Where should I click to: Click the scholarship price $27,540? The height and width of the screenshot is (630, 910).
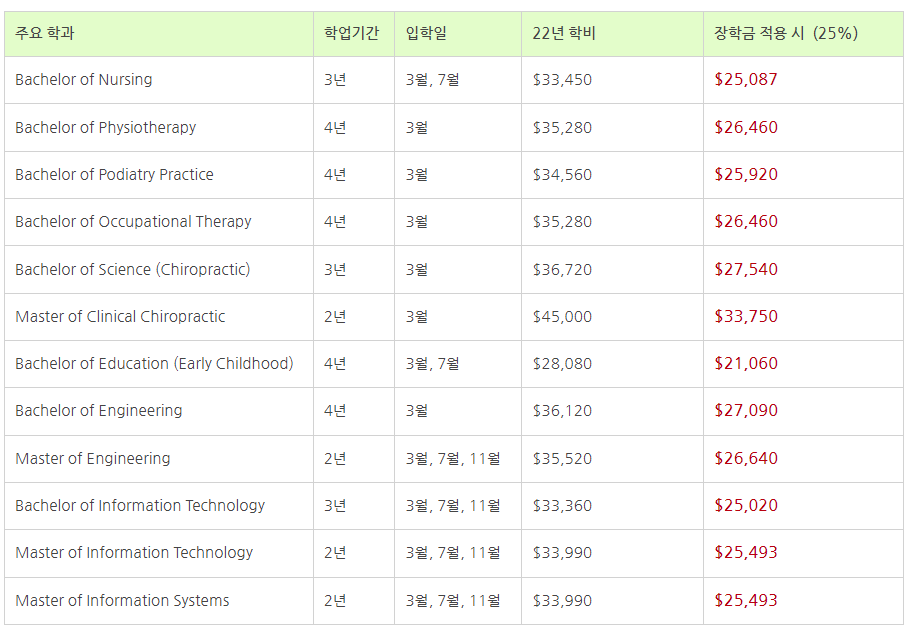(x=746, y=269)
